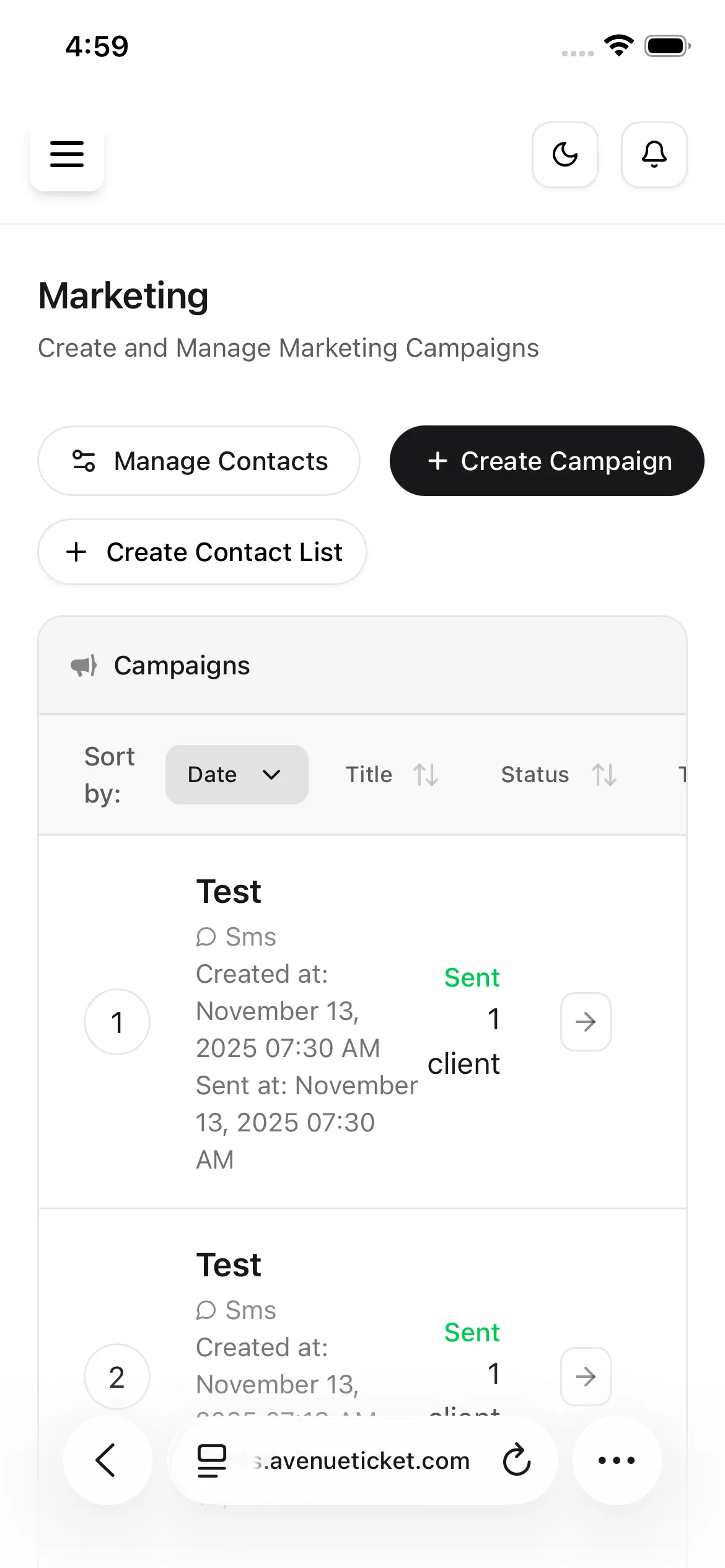
Task: Tap the avenueticket.com address field
Action: tap(362, 1460)
